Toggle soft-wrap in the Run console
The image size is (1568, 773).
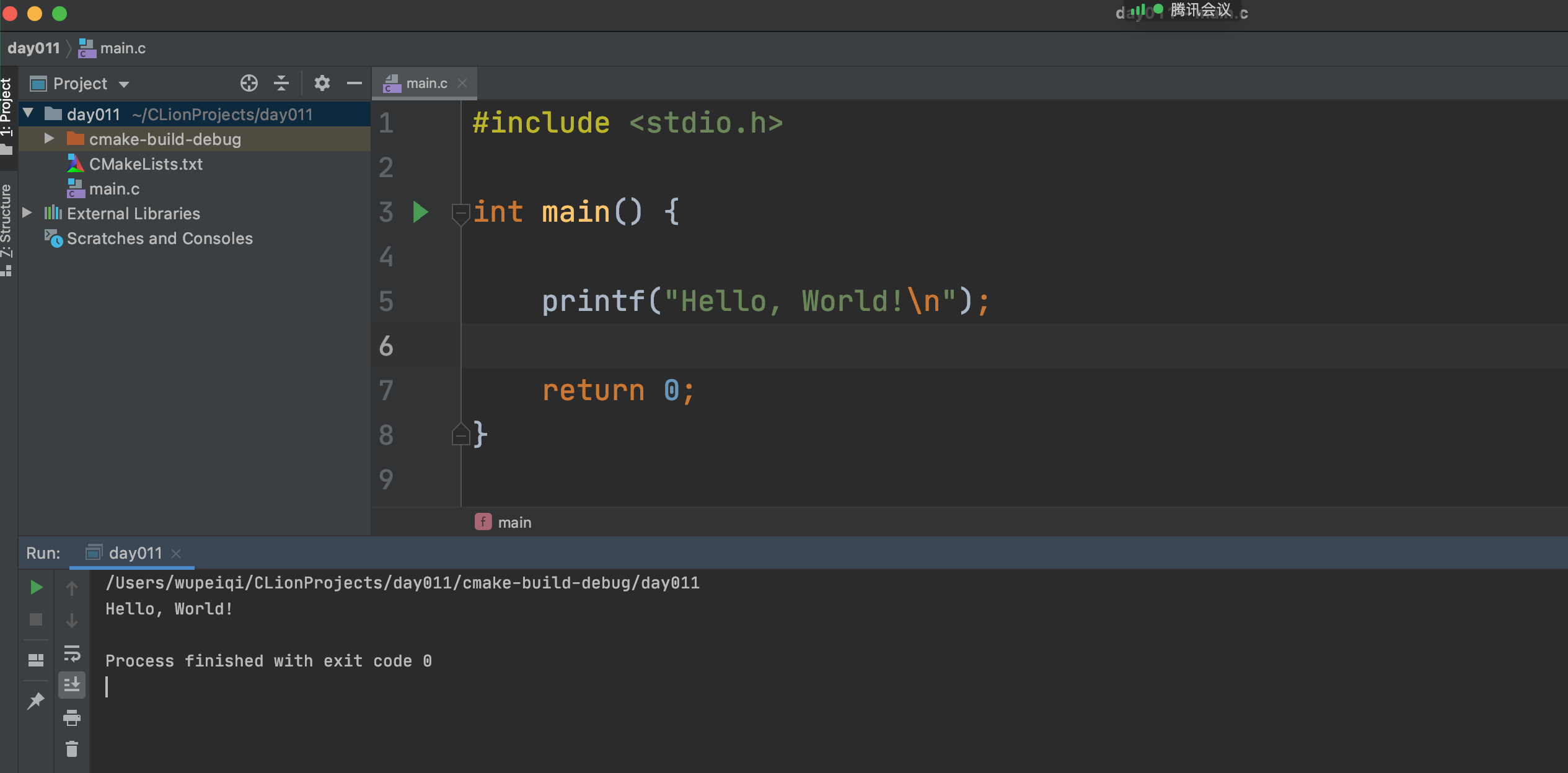[x=72, y=653]
